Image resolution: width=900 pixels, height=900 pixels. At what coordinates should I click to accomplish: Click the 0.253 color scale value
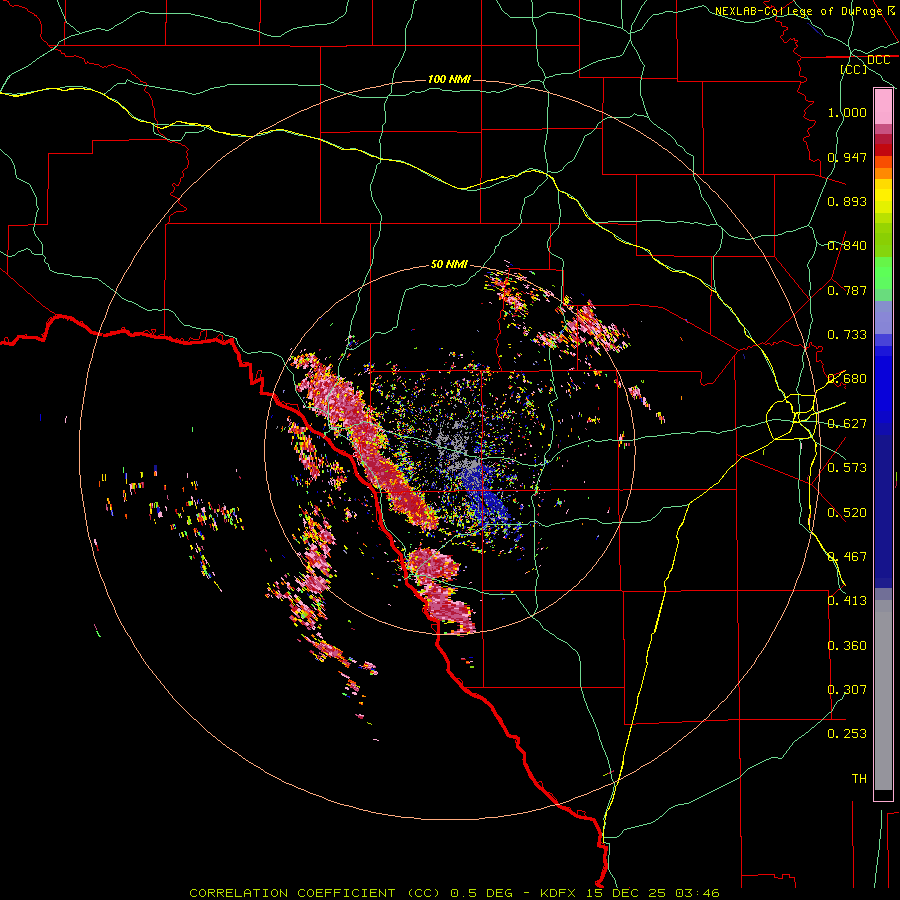847,734
